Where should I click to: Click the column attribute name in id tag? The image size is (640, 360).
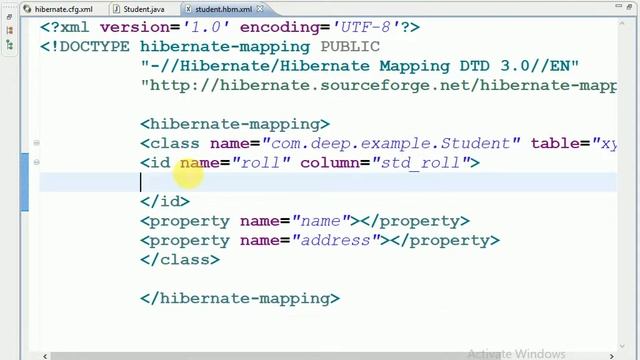point(330,163)
